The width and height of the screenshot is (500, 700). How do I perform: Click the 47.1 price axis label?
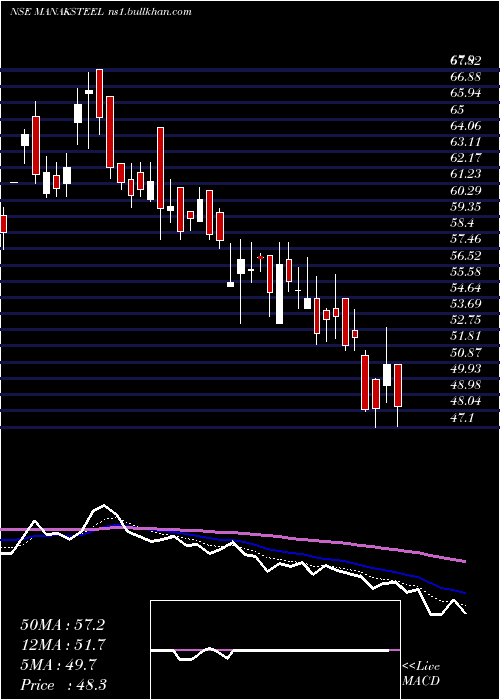pyautogui.click(x=462, y=417)
